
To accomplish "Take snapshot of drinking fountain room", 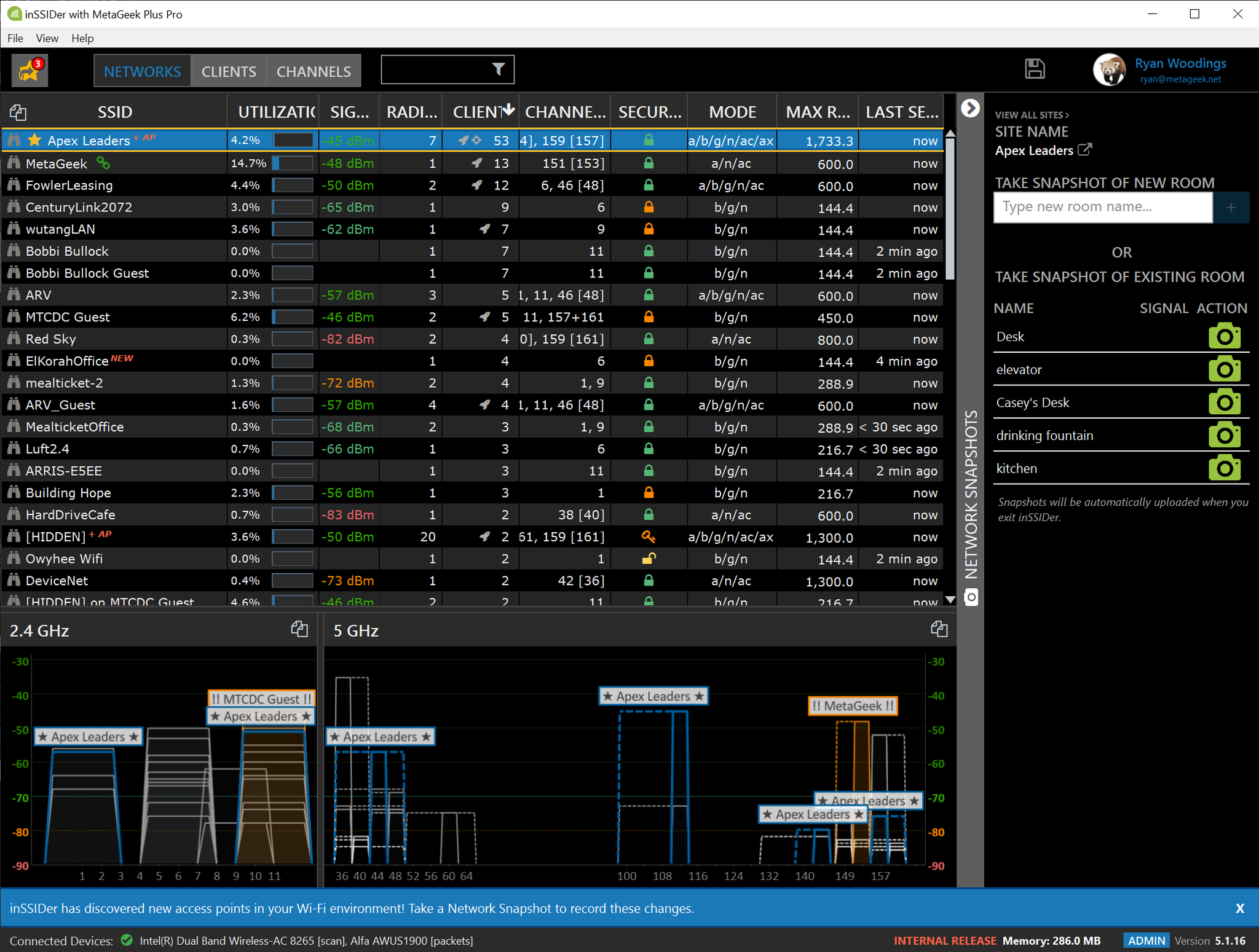I will click(1224, 435).
